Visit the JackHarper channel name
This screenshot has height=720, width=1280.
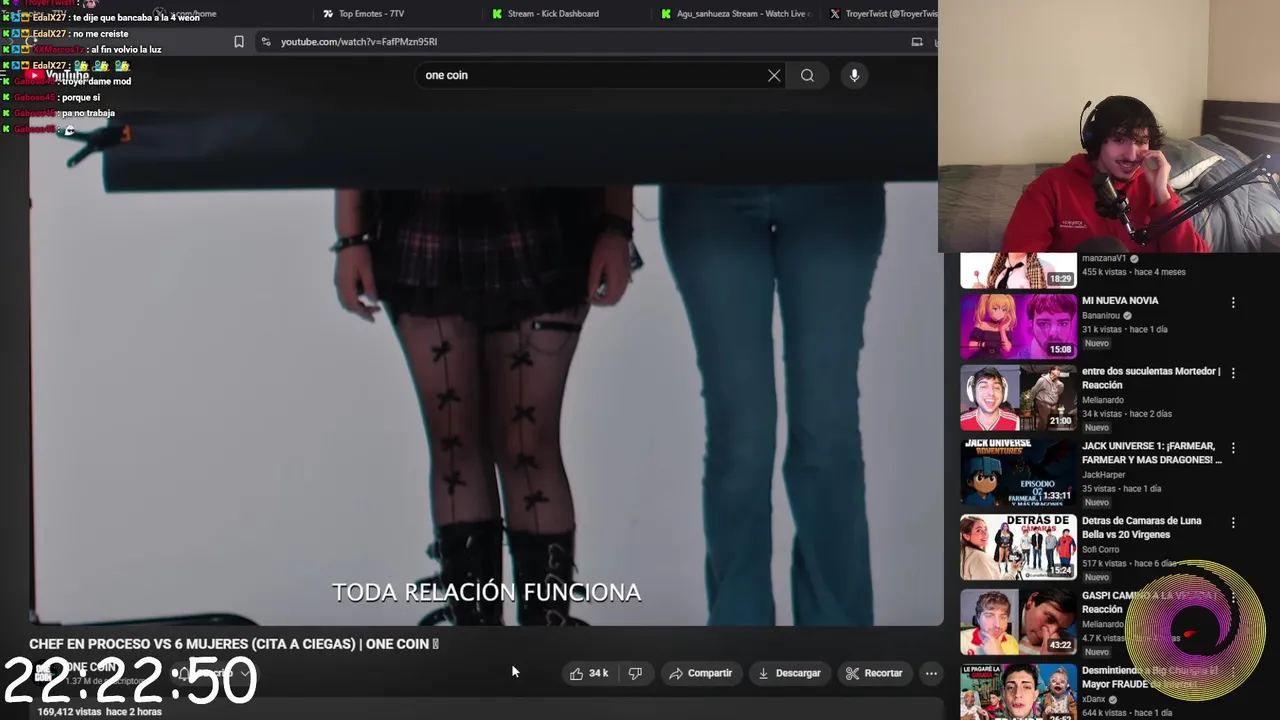[x=1103, y=475]
